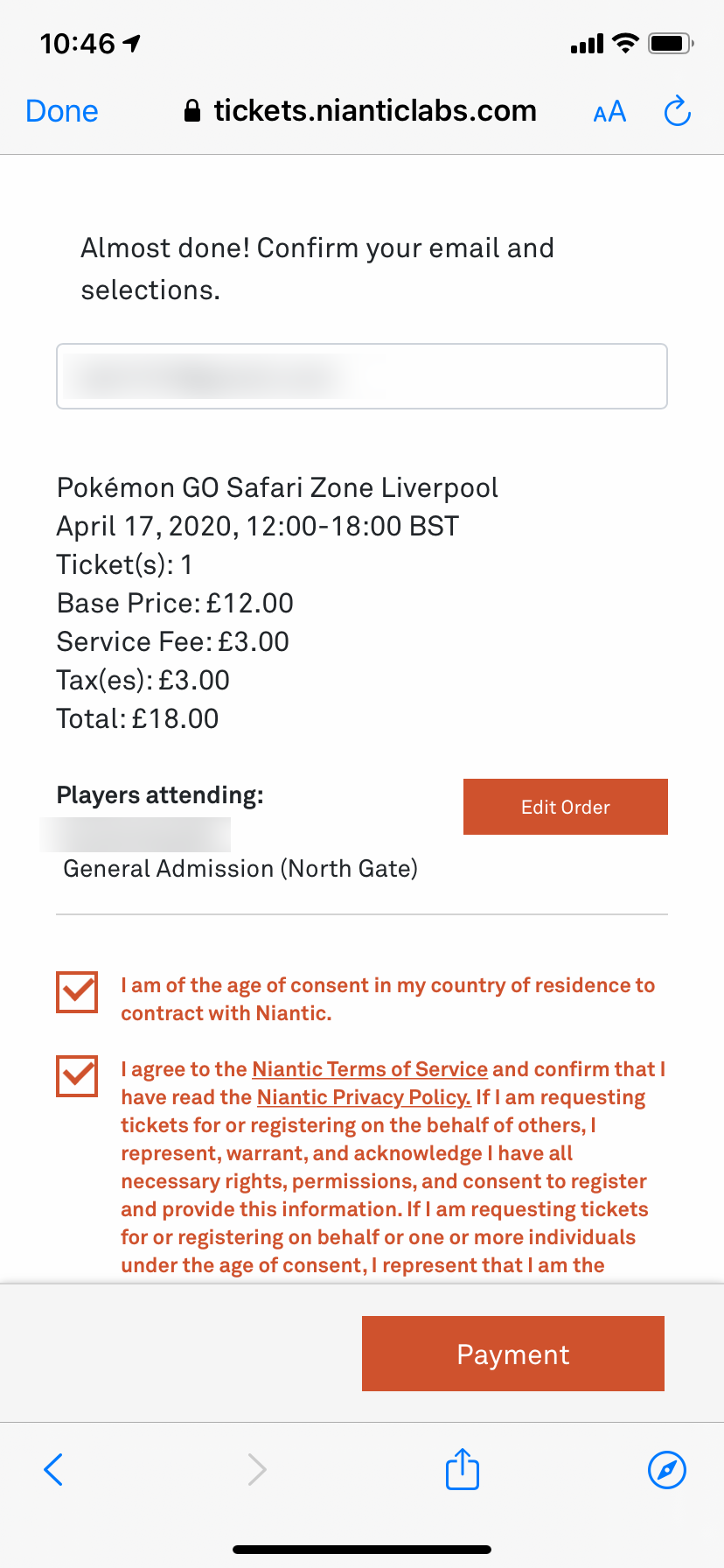Viewport: 724px width, 1568px height.
Task: Tap the age of consent statement text
Action: [x=388, y=999]
